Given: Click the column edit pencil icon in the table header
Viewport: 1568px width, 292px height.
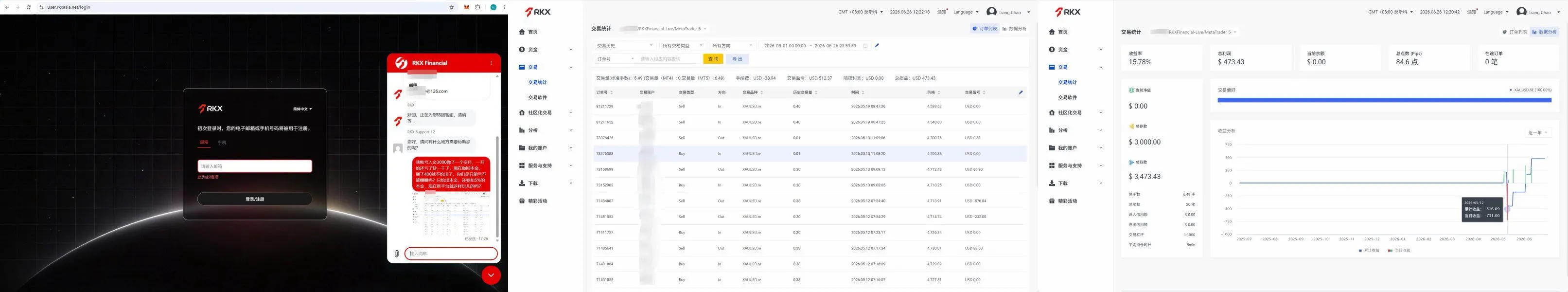Looking at the screenshot, I should click(x=1021, y=92).
